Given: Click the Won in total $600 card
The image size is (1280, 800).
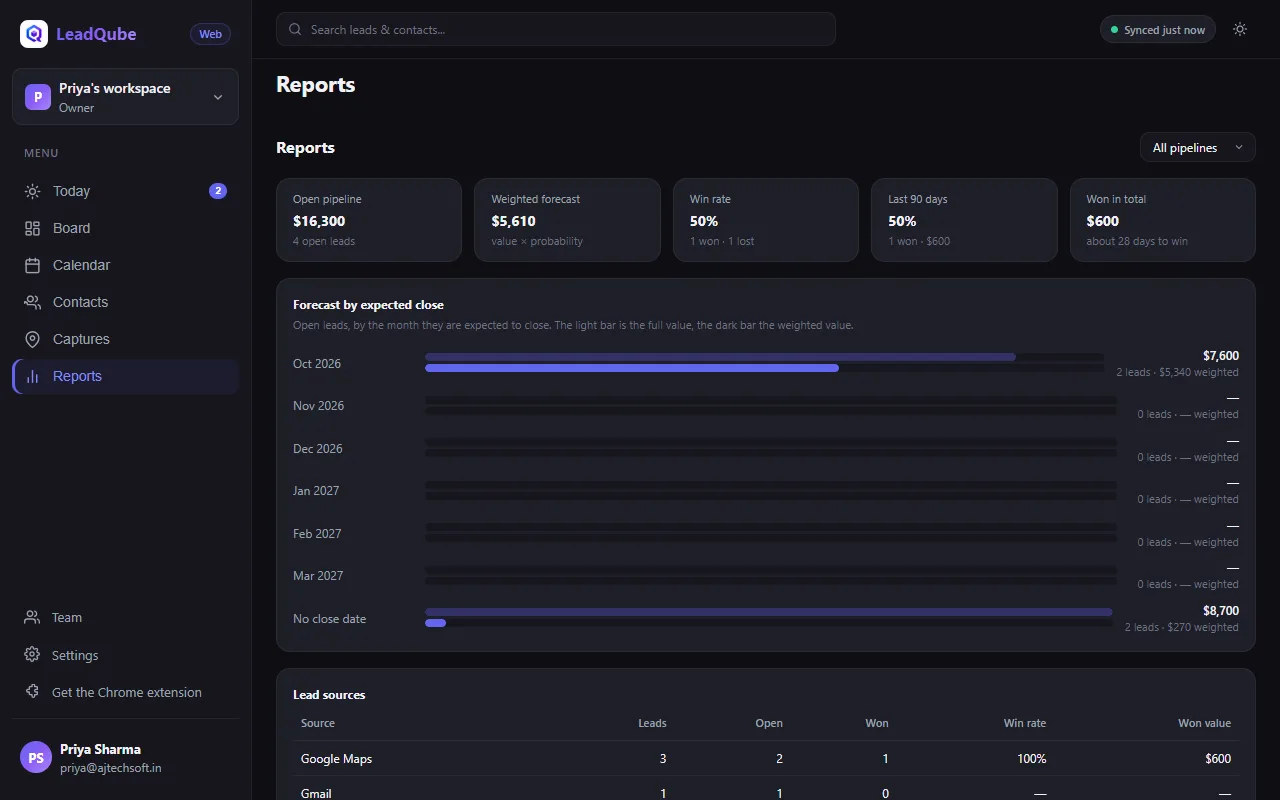Looking at the screenshot, I should (x=1163, y=220).
